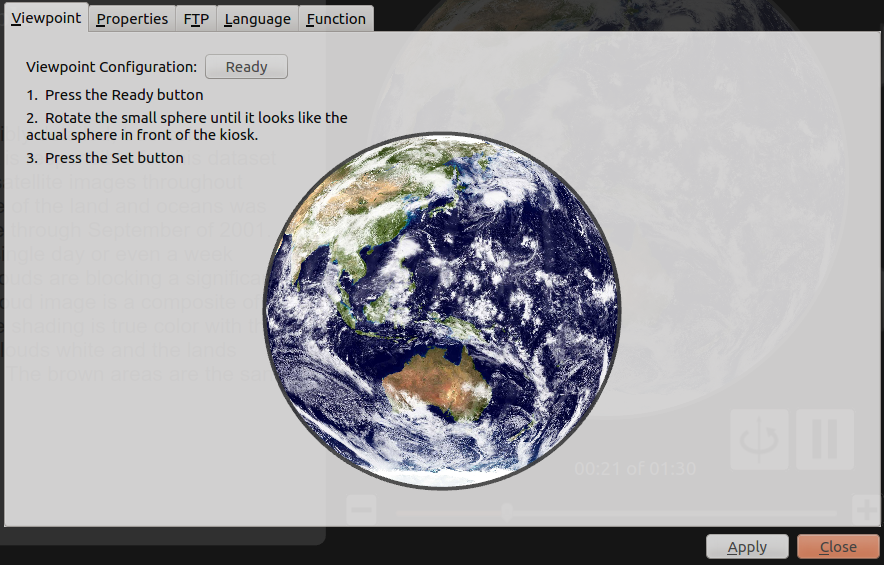Click the '00:21 of 01:30' time readout
This screenshot has height=565, width=884.
pyautogui.click(x=635, y=469)
